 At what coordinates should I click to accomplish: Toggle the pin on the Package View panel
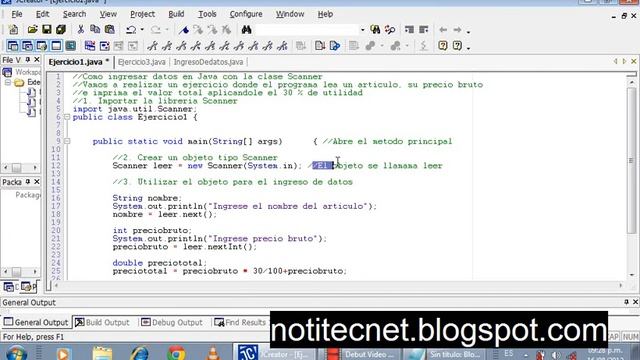click(x=28, y=181)
